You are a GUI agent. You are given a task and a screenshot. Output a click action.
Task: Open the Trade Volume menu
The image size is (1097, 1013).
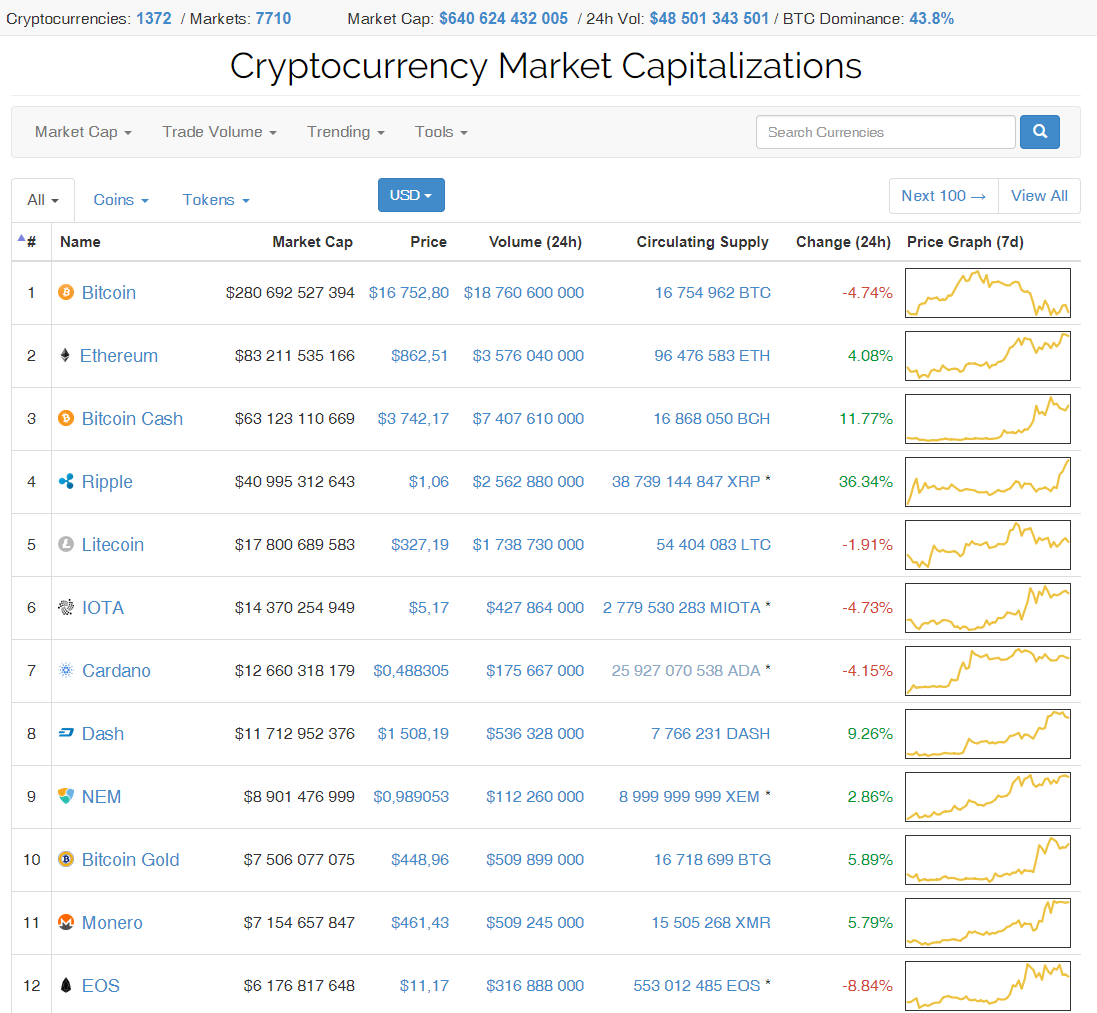(x=220, y=132)
